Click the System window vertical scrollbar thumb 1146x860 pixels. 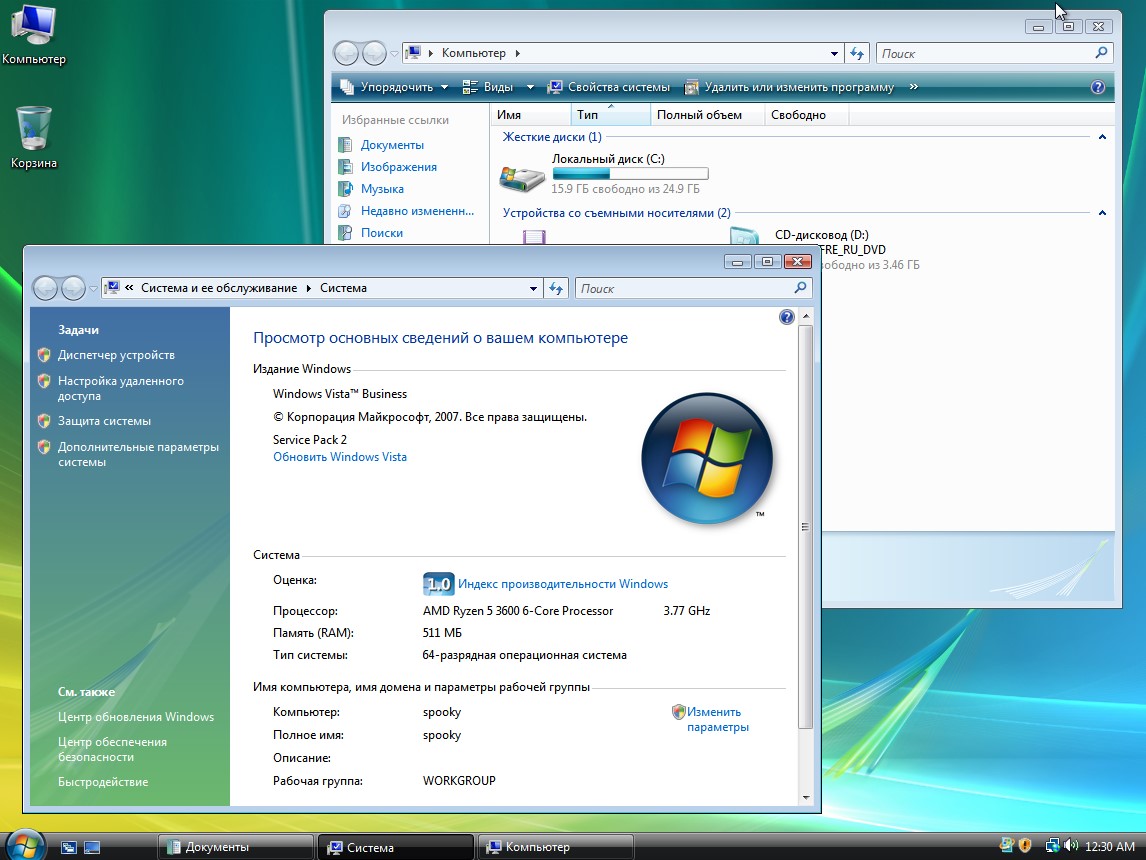click(x=805, y=526)
